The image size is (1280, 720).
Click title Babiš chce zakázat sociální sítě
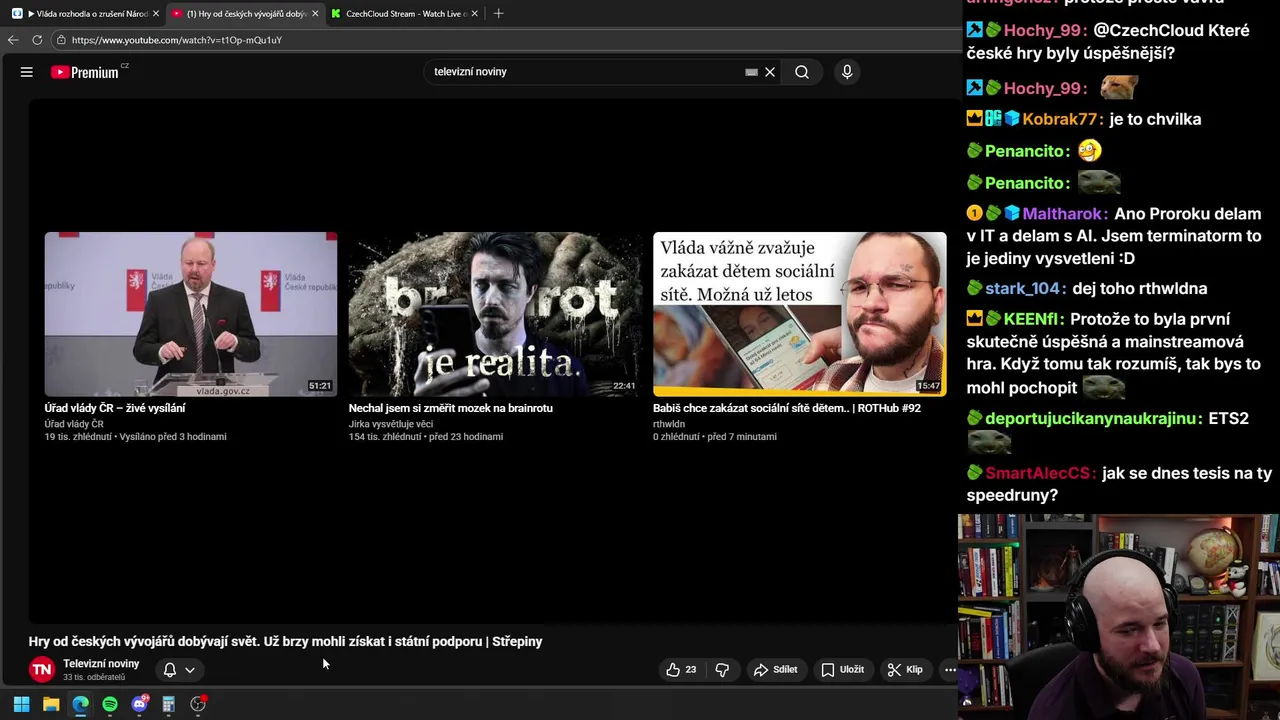[x=787, y=408]
